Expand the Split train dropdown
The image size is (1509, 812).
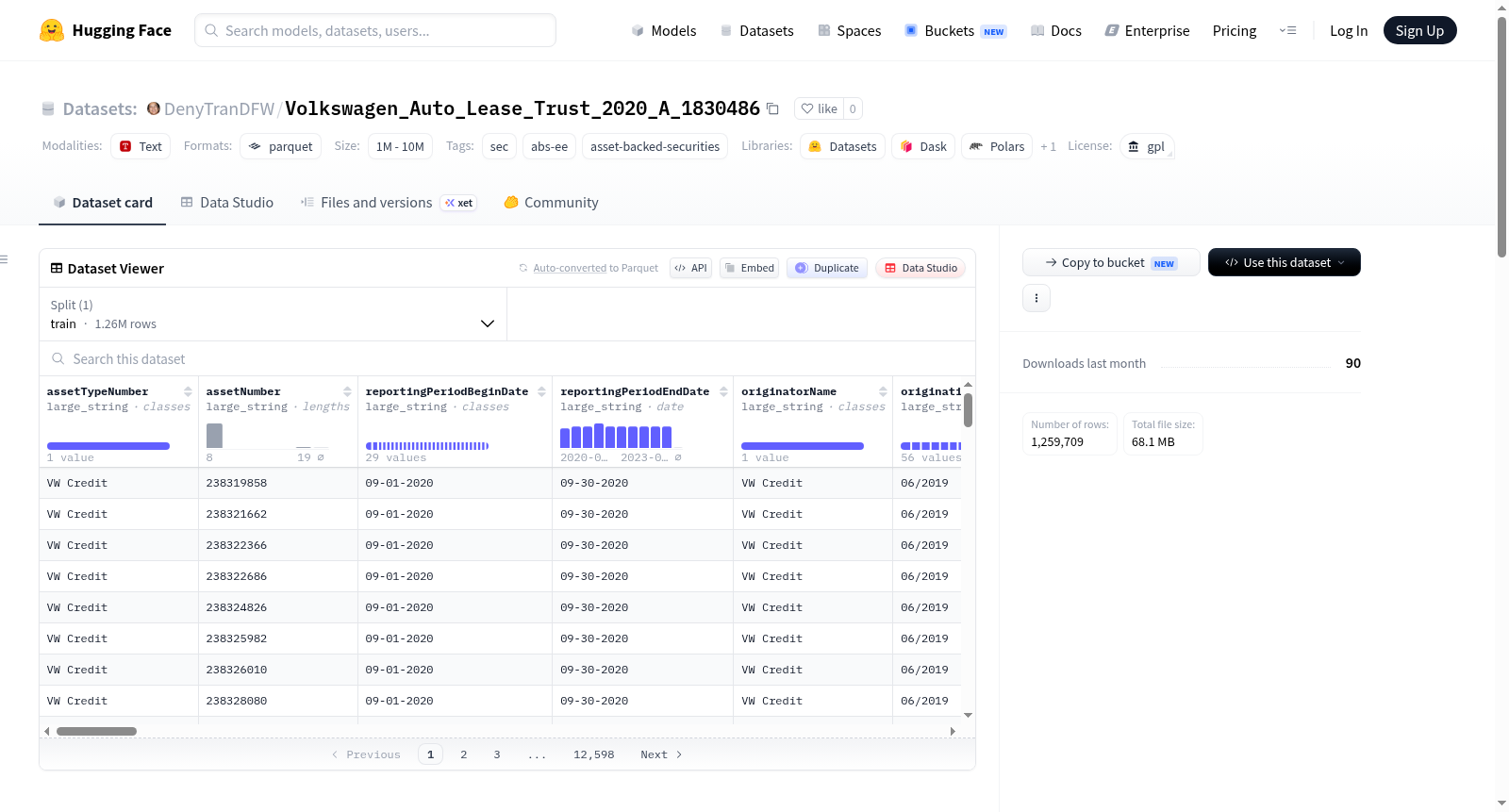[x=274, y=314]
